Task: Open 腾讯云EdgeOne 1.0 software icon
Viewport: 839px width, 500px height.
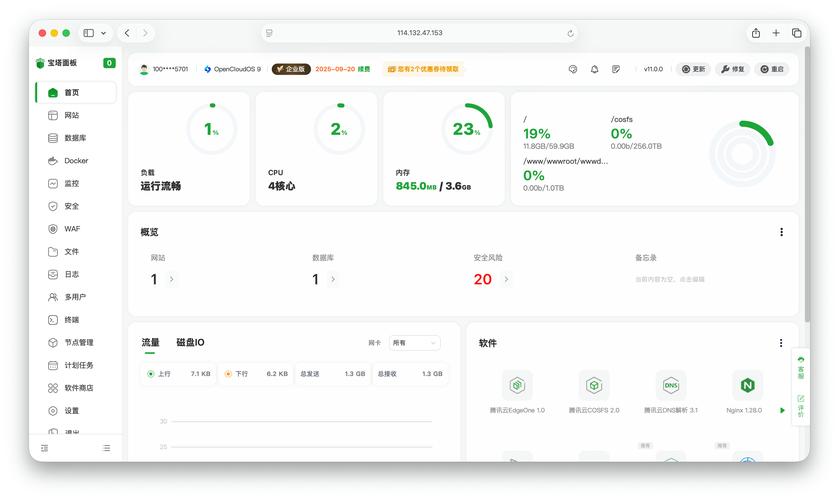Action: point(517,385)
